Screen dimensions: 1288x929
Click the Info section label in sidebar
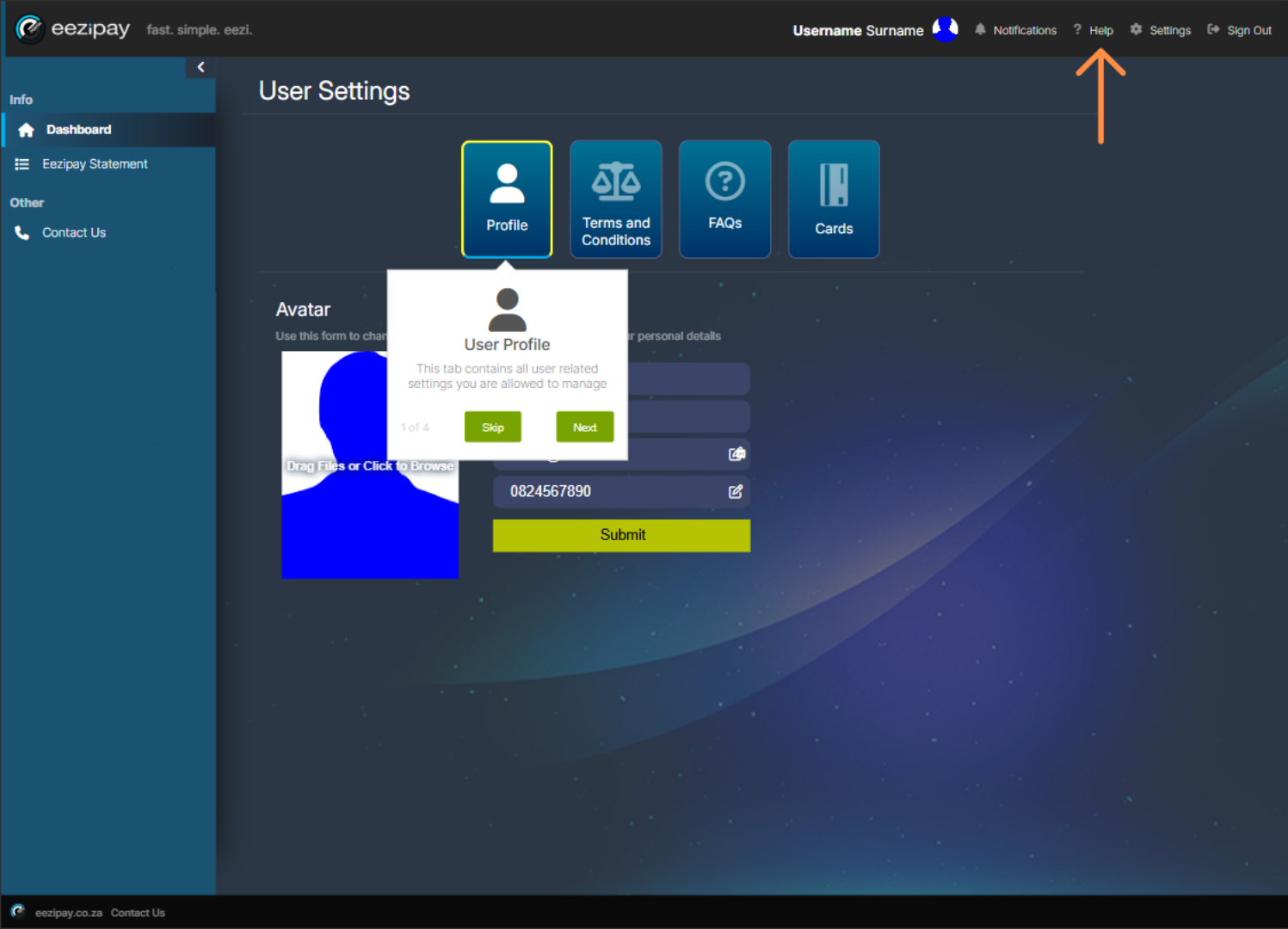coord(22,100)
